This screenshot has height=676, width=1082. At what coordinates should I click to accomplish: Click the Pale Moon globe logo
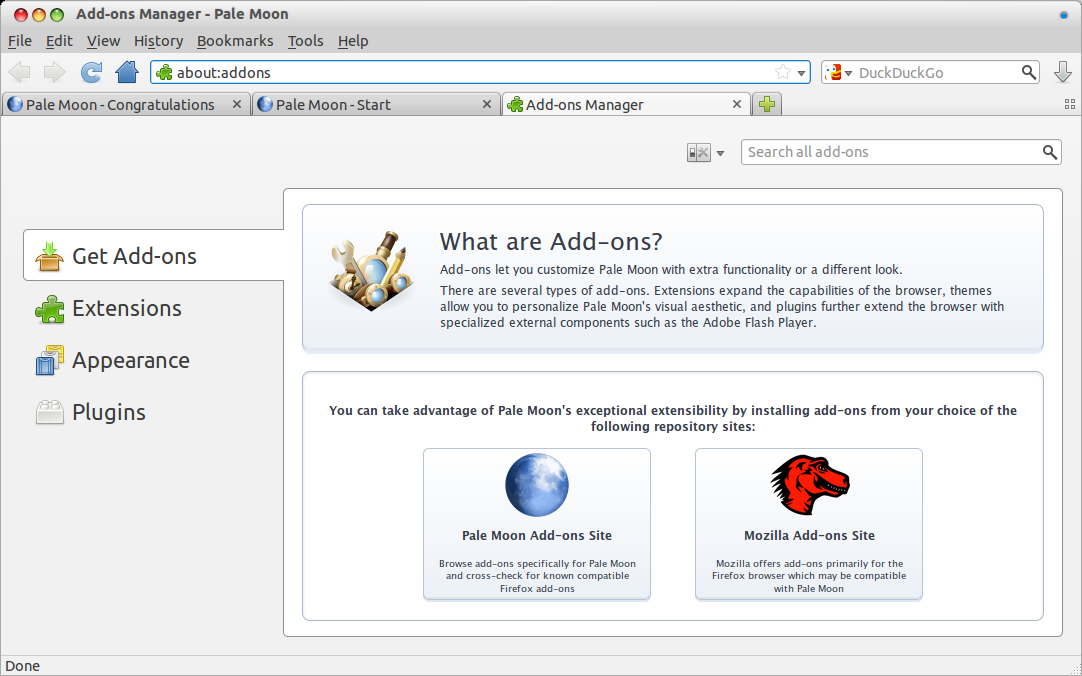(x=537, y=485)
